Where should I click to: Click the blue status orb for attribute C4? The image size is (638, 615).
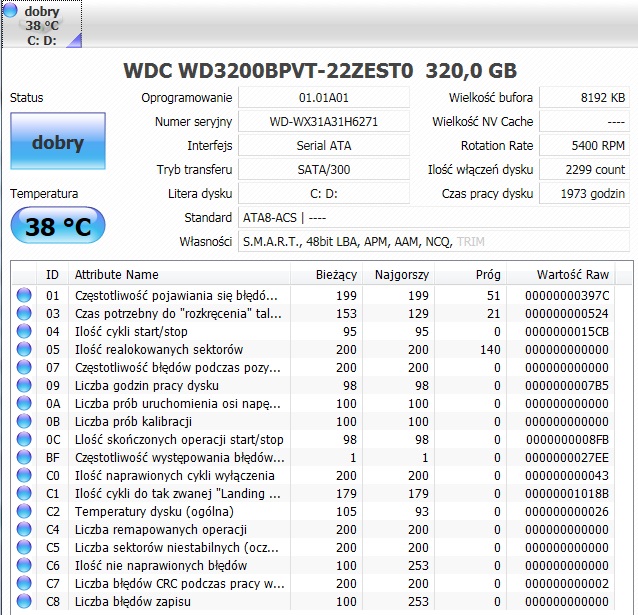(24, 529)
